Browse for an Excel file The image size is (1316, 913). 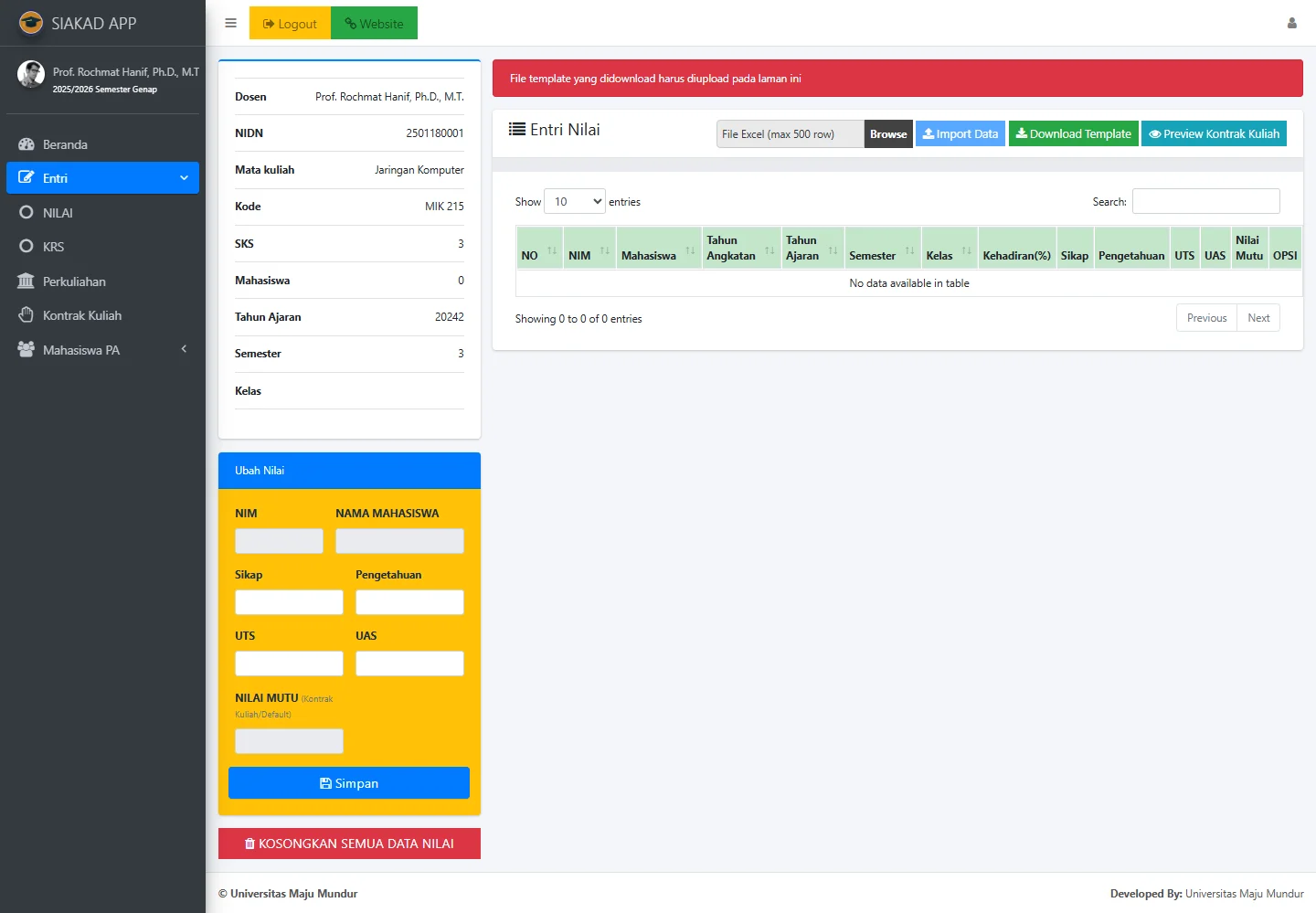pos(887,134)
